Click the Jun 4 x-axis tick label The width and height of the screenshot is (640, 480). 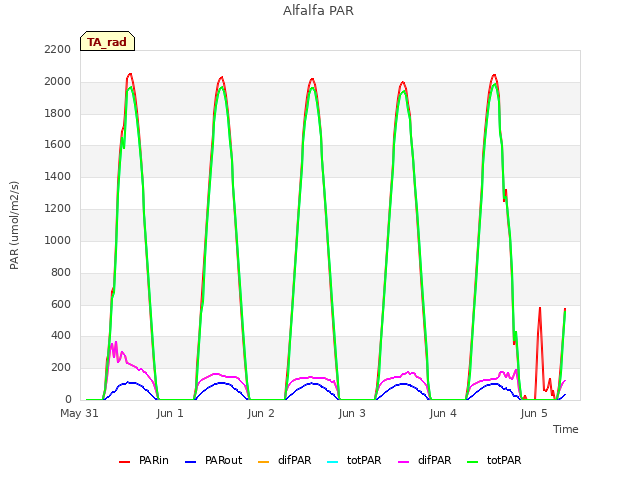click(x=443, y=413)
